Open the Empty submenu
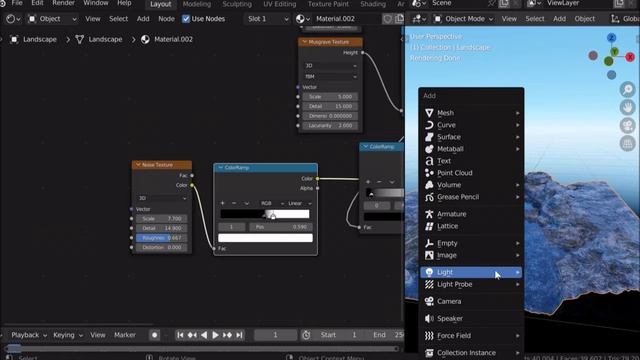 [x=471, y=243]
